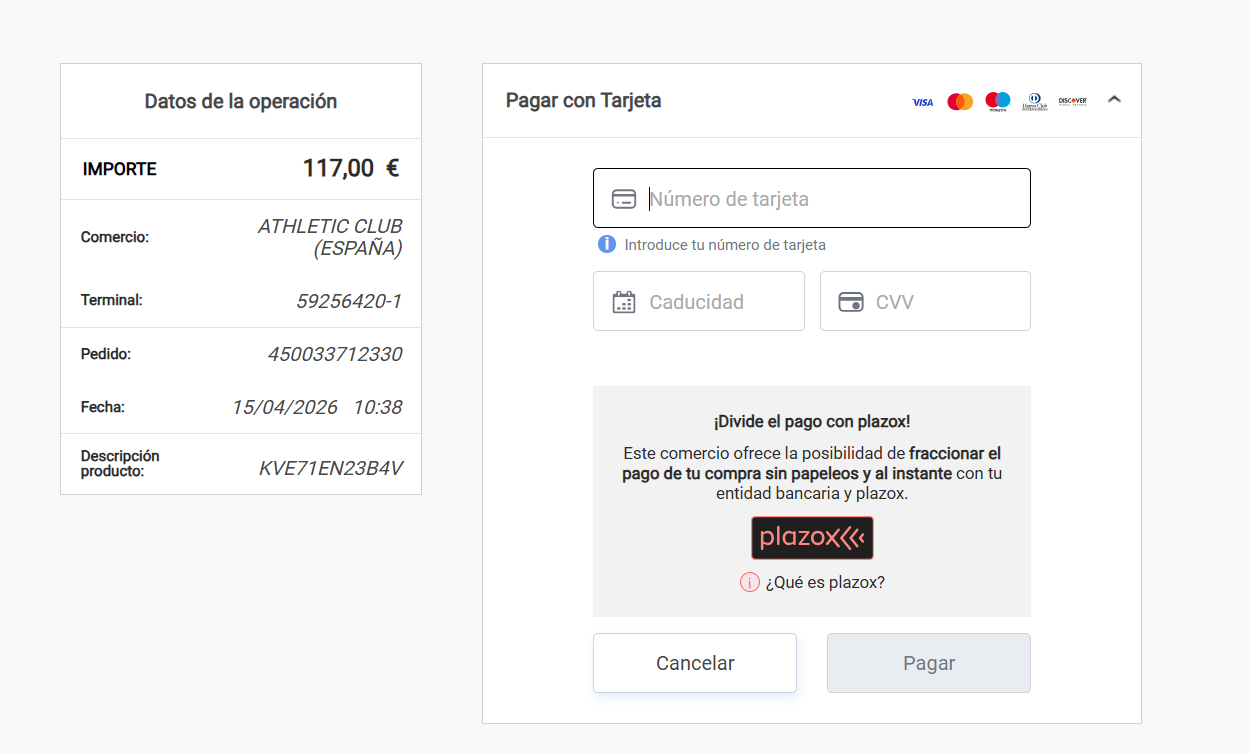Click the card icon in CVV field
1249x753 pixels.
point(851,302)
